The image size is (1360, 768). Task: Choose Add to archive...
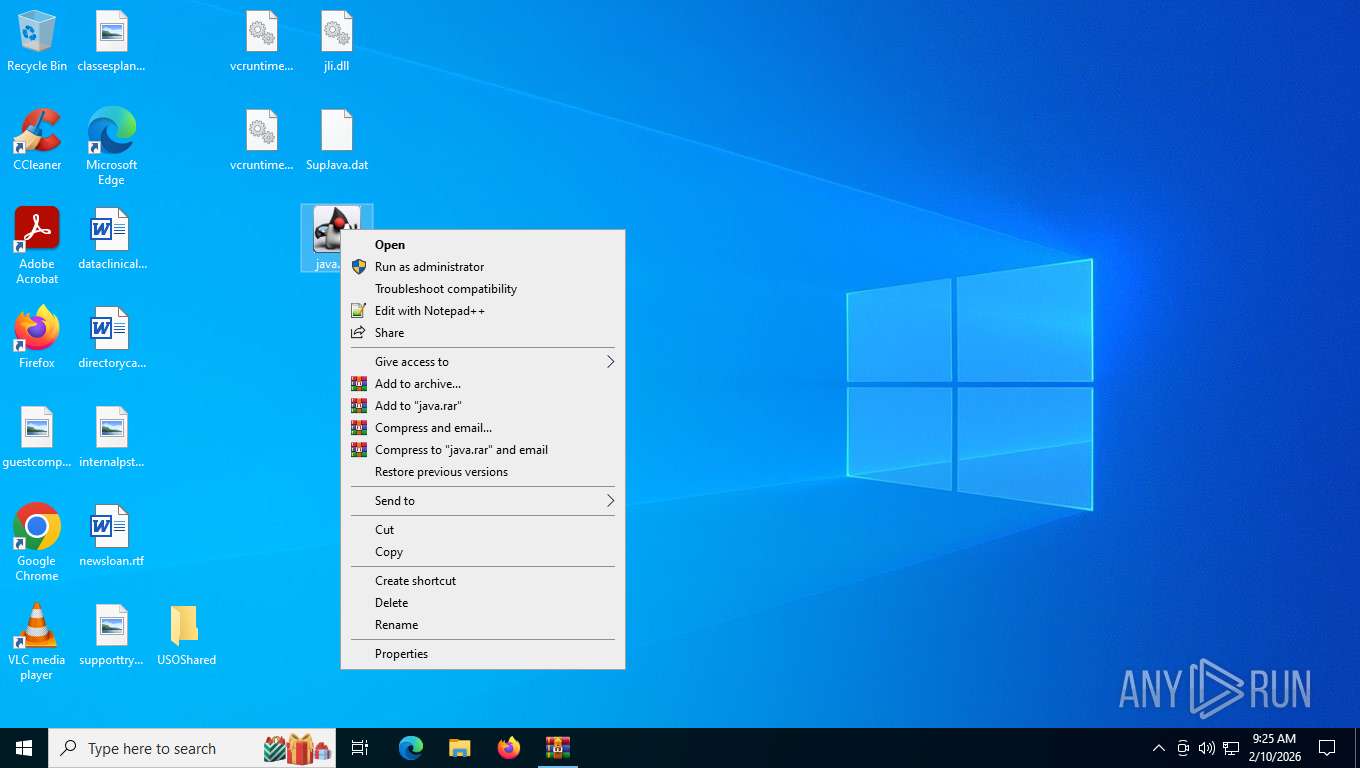(x=483, y=384)
